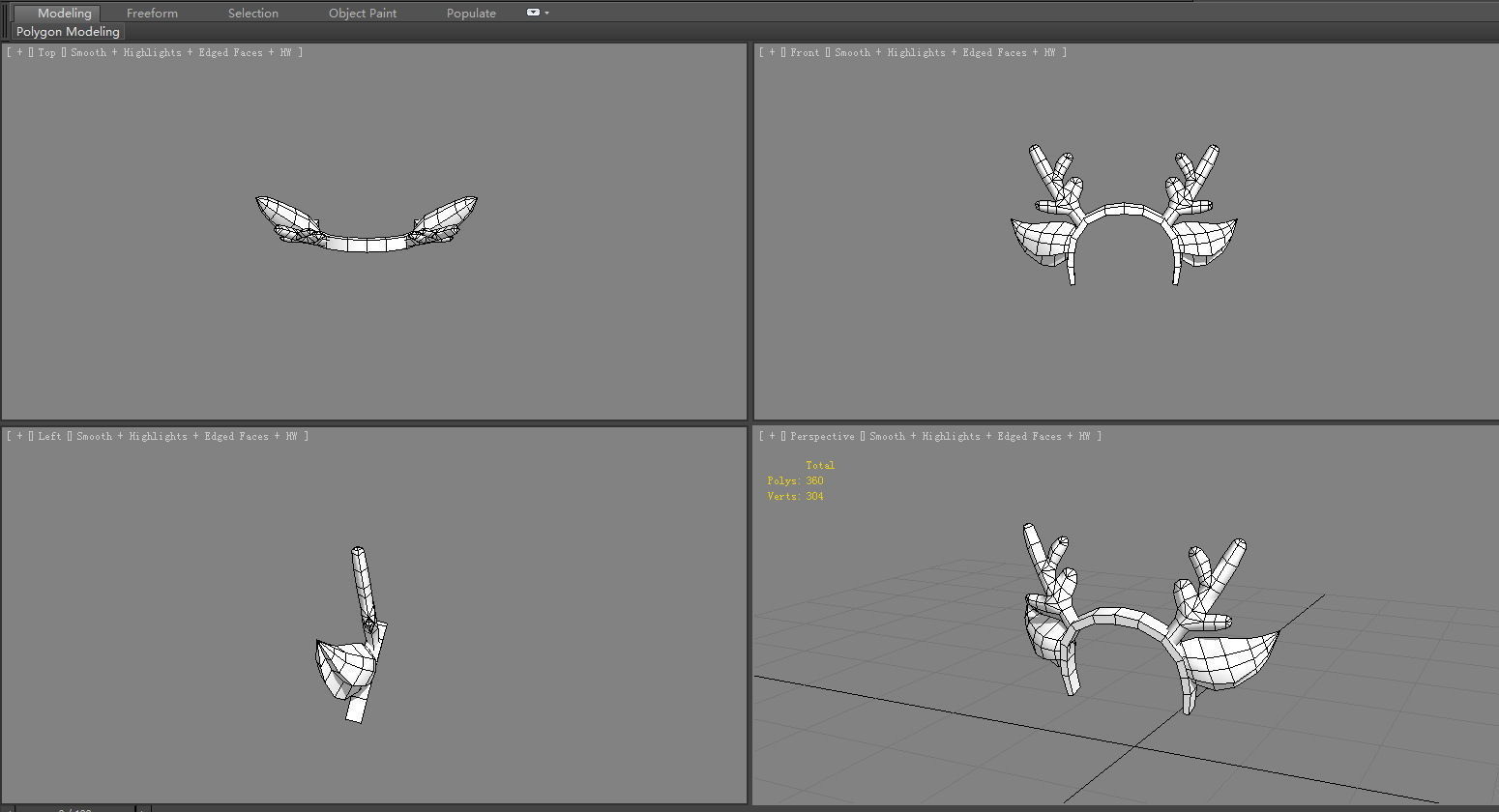Open the Front viewport [+] general menu
The width and height of the screenshot is (1499, 812).
(x=772, y=52)
